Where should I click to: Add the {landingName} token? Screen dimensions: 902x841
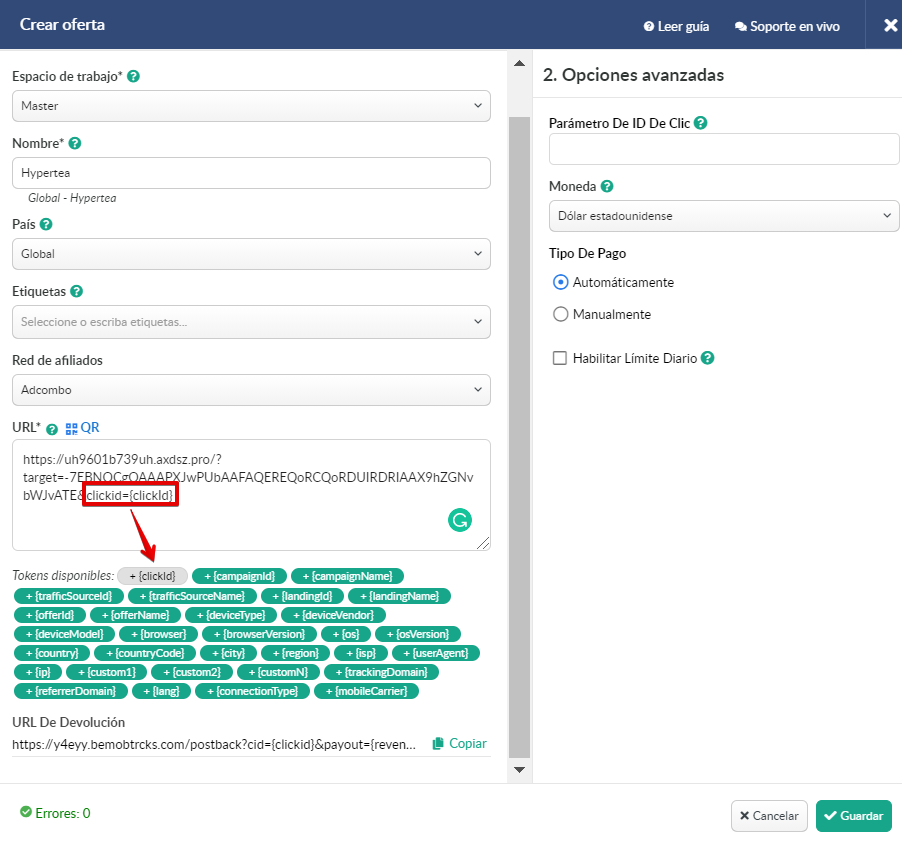click(399, 596)
